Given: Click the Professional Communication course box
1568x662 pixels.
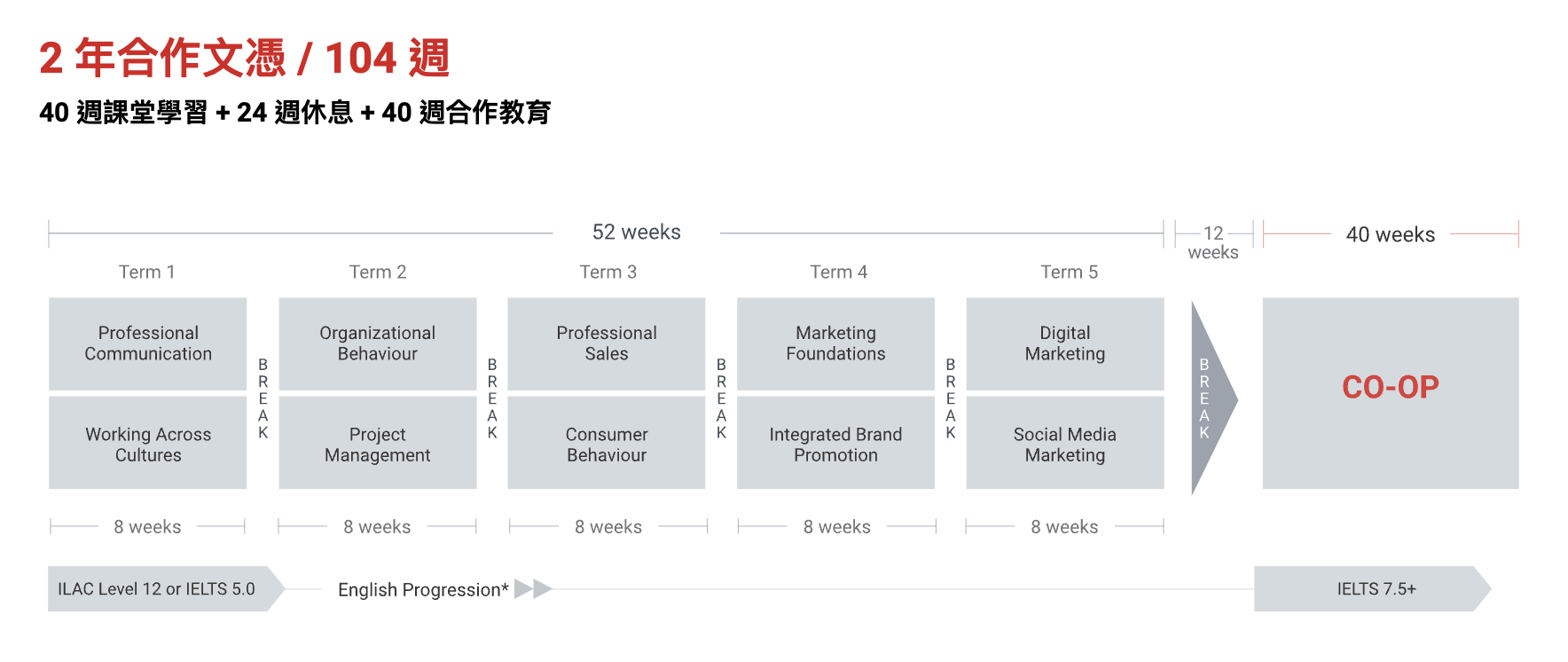Looking at the screenshot, I should tap(148, 343).
